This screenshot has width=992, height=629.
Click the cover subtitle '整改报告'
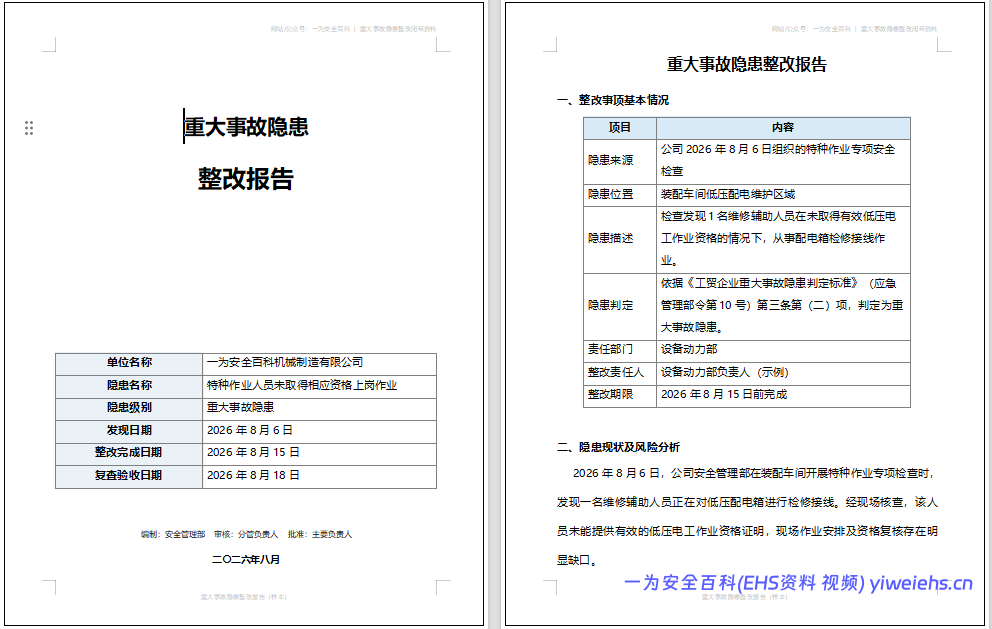coord(246,178)
